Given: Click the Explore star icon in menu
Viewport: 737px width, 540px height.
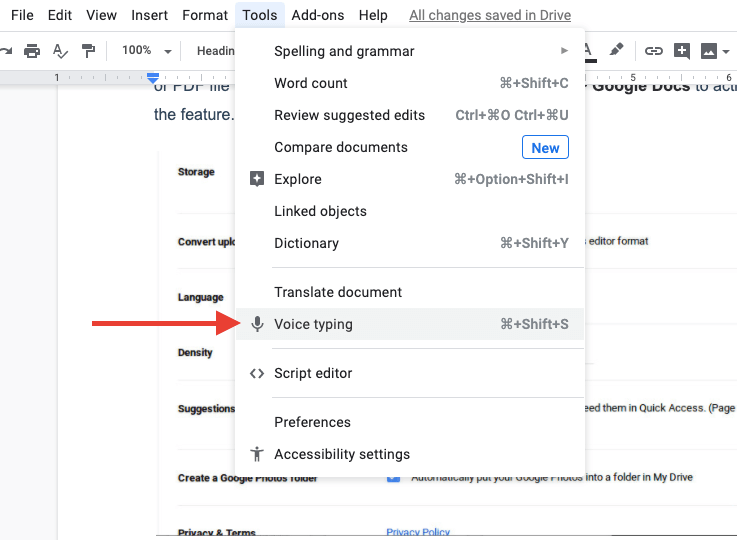Looking at the screenshot, I should [x=257, y=179].
